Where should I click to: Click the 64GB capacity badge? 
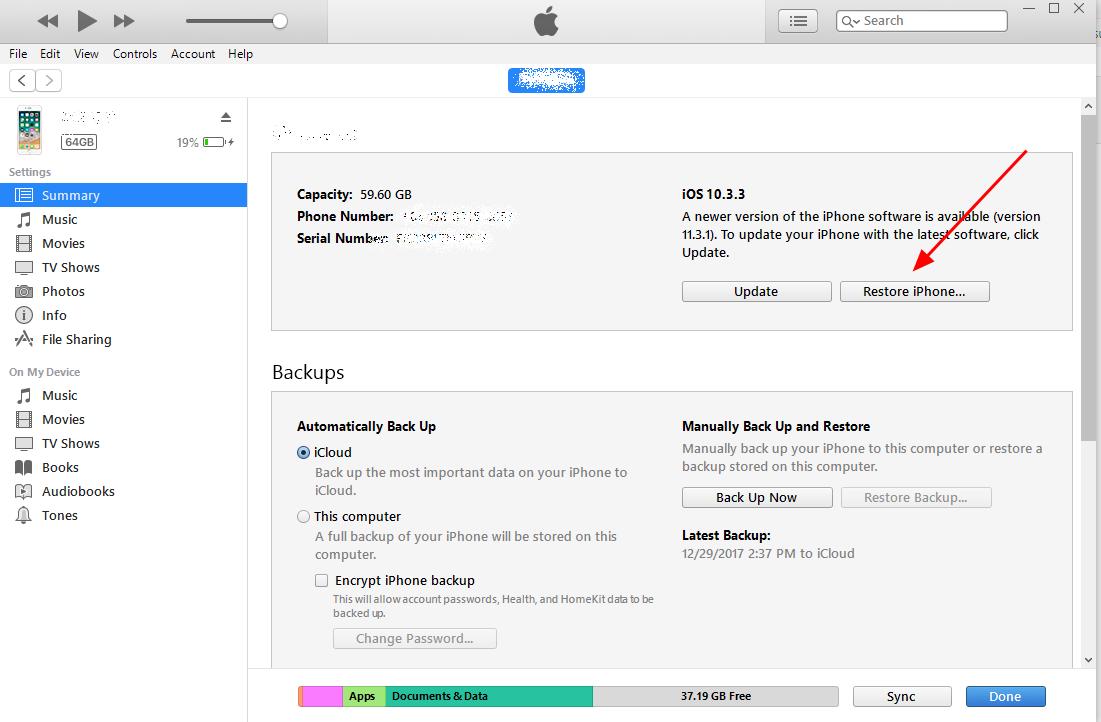coord(79,142)
